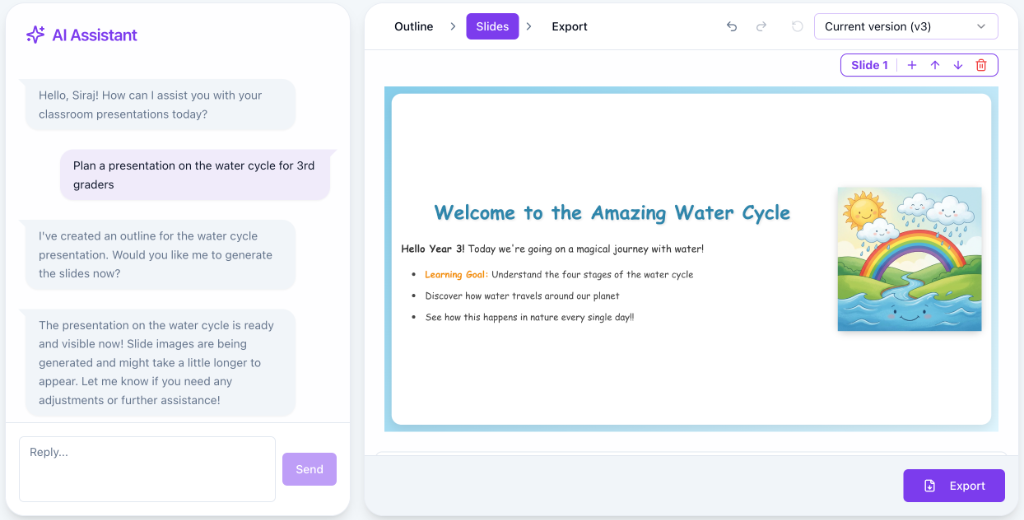Select the rainbow water cycle image

click(908, 259)
